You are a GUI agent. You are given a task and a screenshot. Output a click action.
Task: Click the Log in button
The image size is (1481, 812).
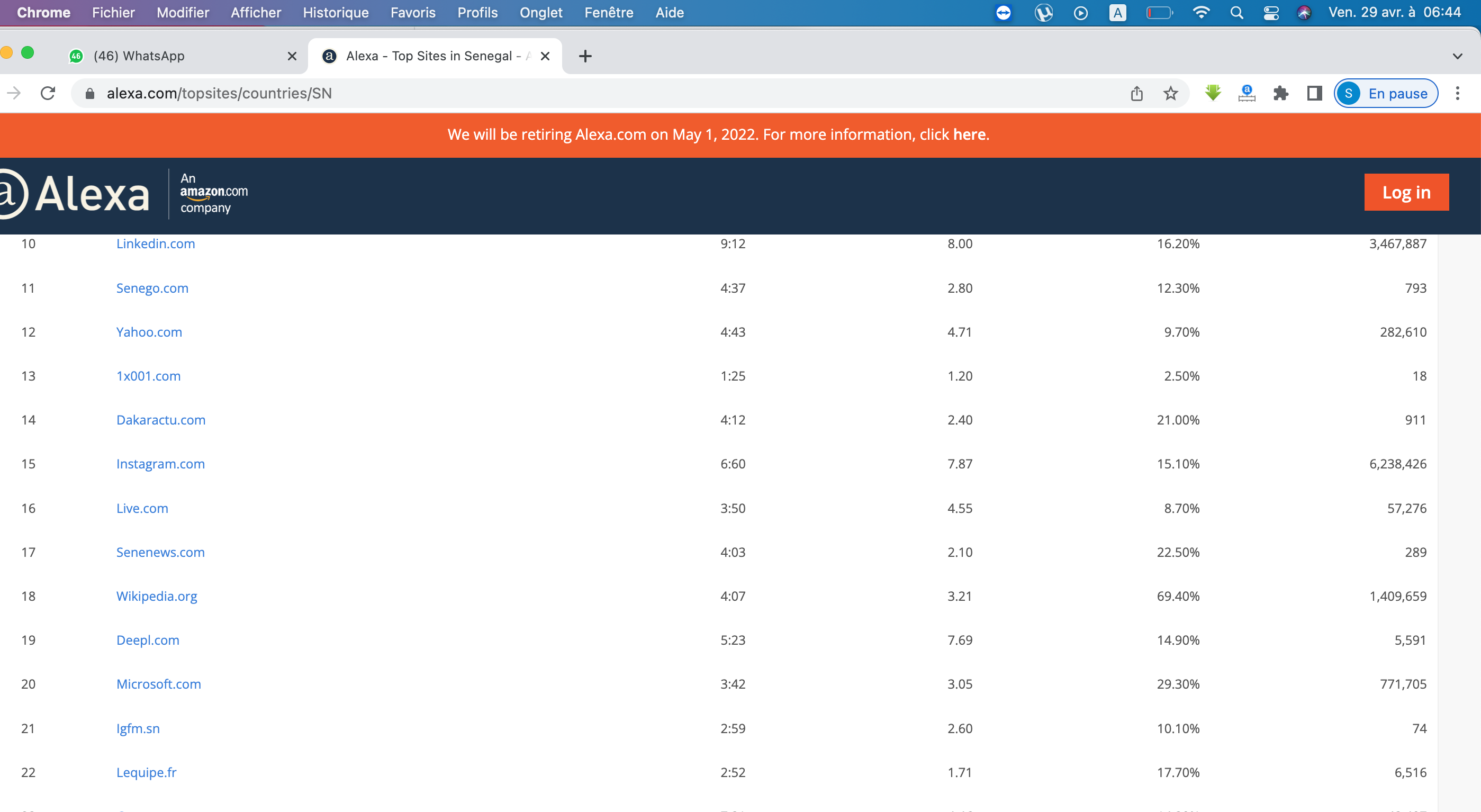1406,192
